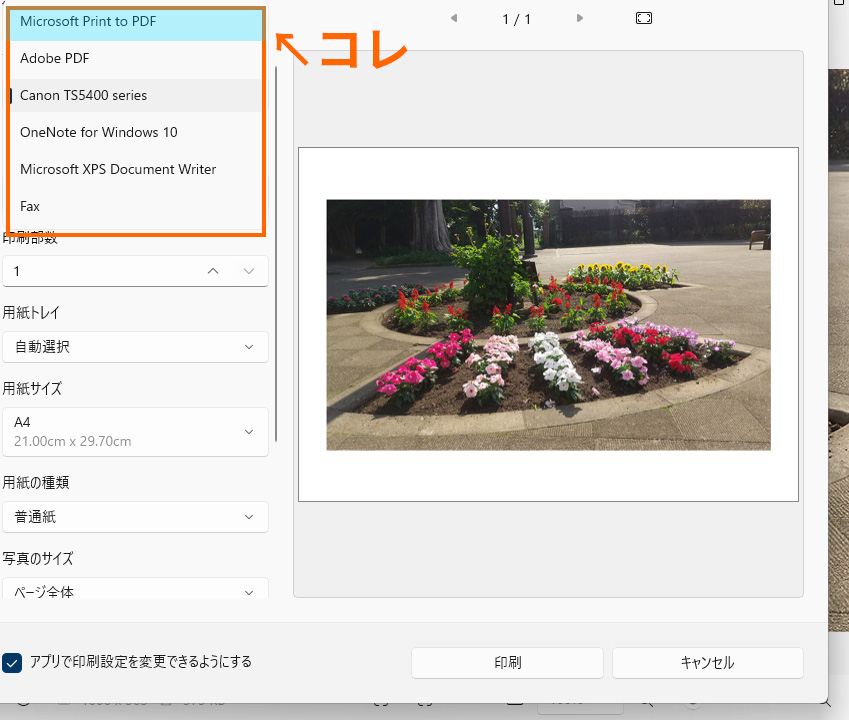The image size is (849, 720).
Task: Uncheck アプリで印刷設定を変更できるようにする checkbox
Action: 13,662
